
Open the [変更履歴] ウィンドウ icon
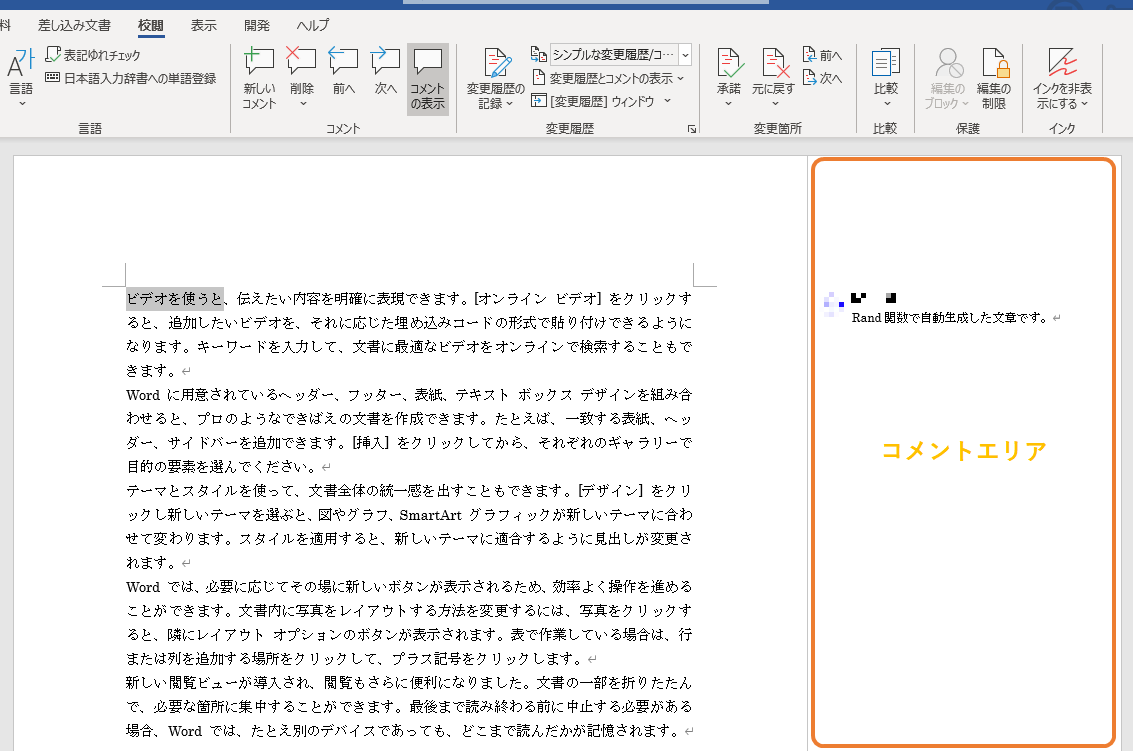(608, 100)
